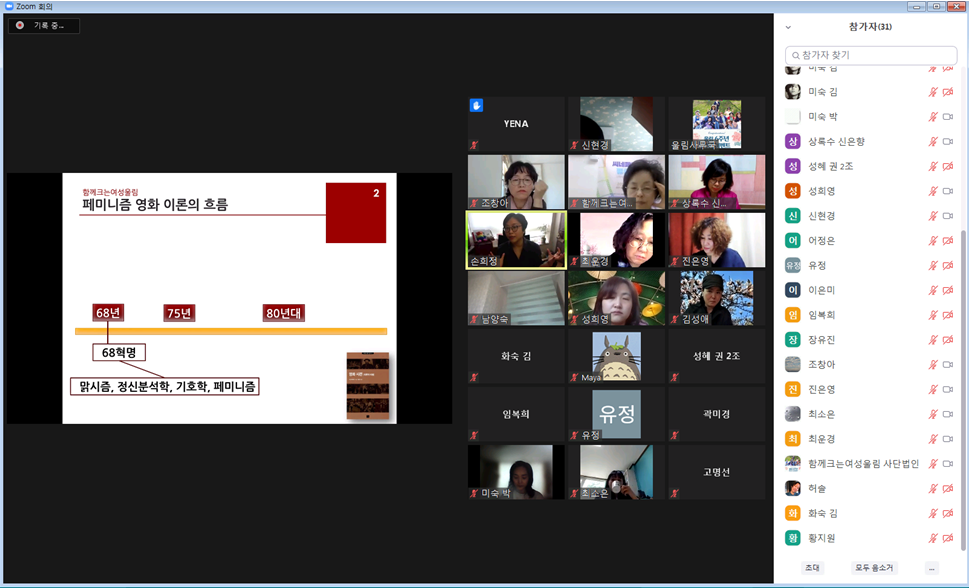
Task: Toggle 진은영's camera icon in participants list
Action: (x=948, y=389)
